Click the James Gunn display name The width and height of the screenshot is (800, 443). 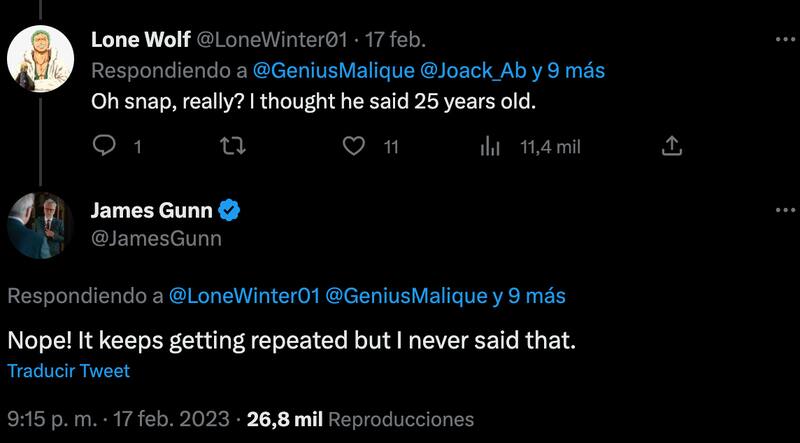click(x=151, y=211)
